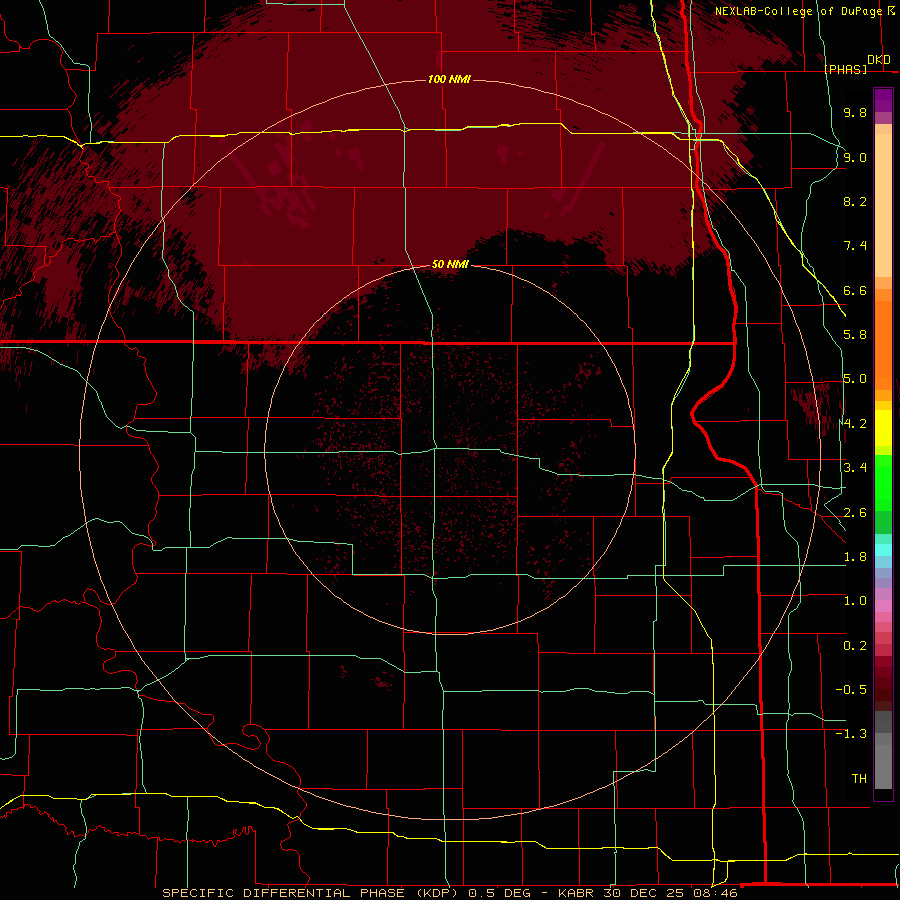Image resolution: width=900 pixels, height=900 pixels.
Task: Click the 4.2 value on the color scale
Action: tap(855, 424)
